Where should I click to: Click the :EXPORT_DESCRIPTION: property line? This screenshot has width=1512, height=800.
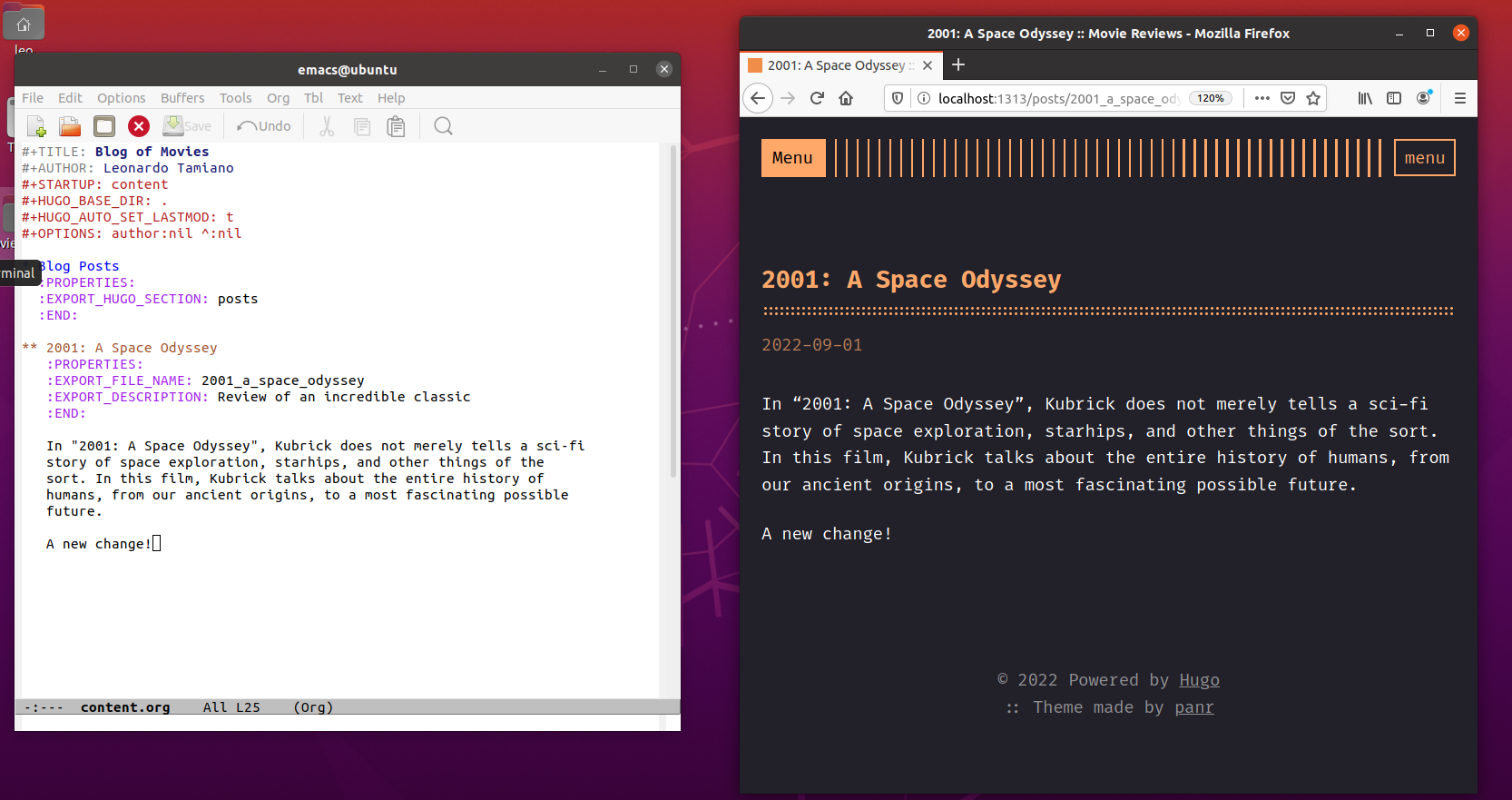pos(259,397)
